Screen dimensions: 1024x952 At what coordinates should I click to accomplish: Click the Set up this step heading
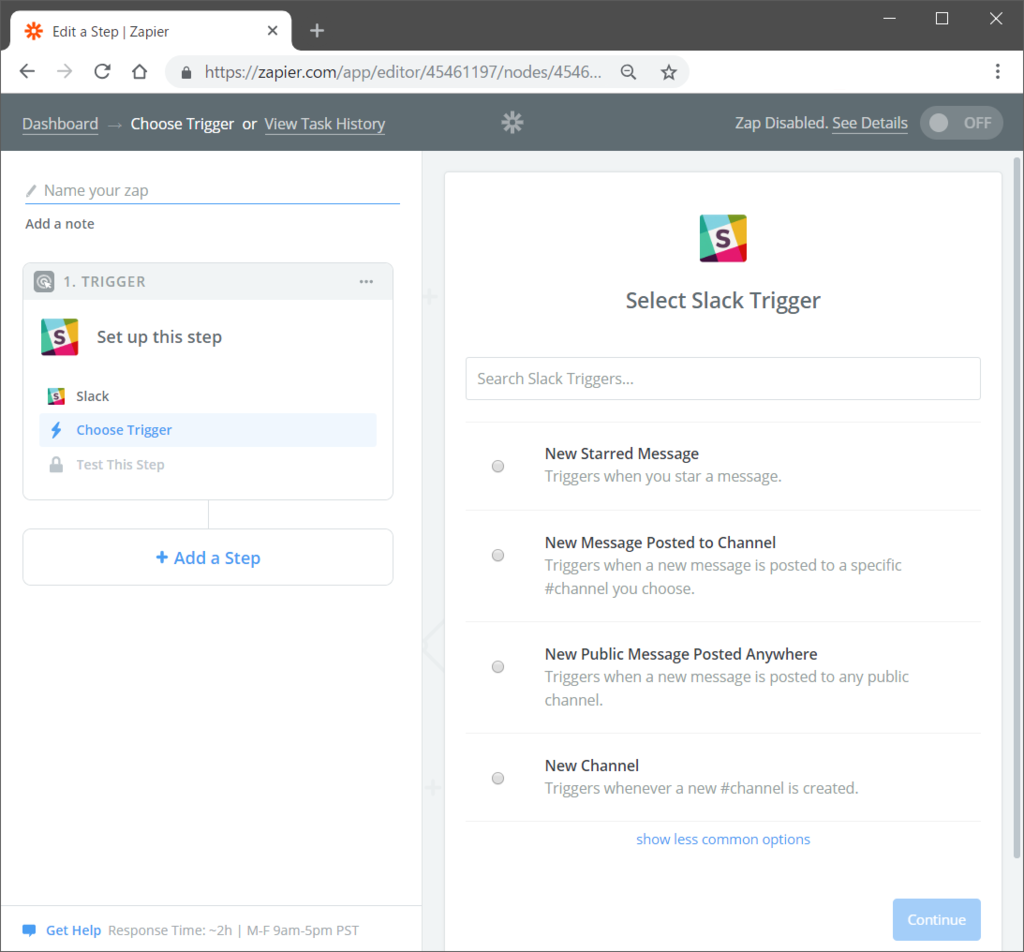click(159, 337)
